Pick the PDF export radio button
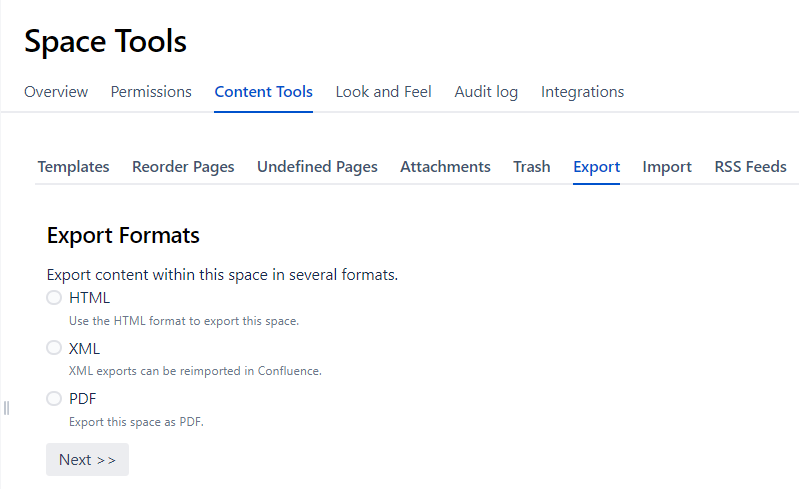799x489 pixels. coord(54,399)
